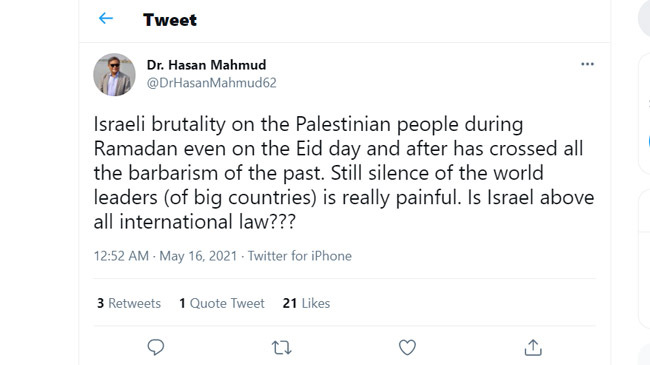Open the @DrHasanMahmud62 handle link
650x365 pixels.
[x=211, y=83]
